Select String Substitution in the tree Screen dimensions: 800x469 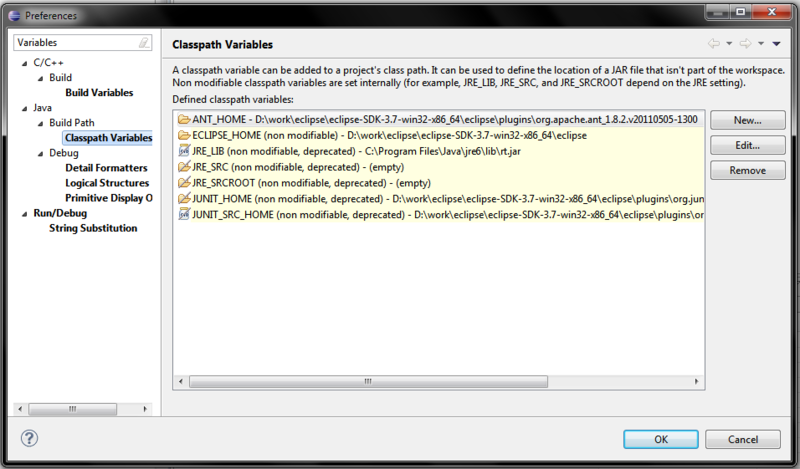tap(93, 228)
